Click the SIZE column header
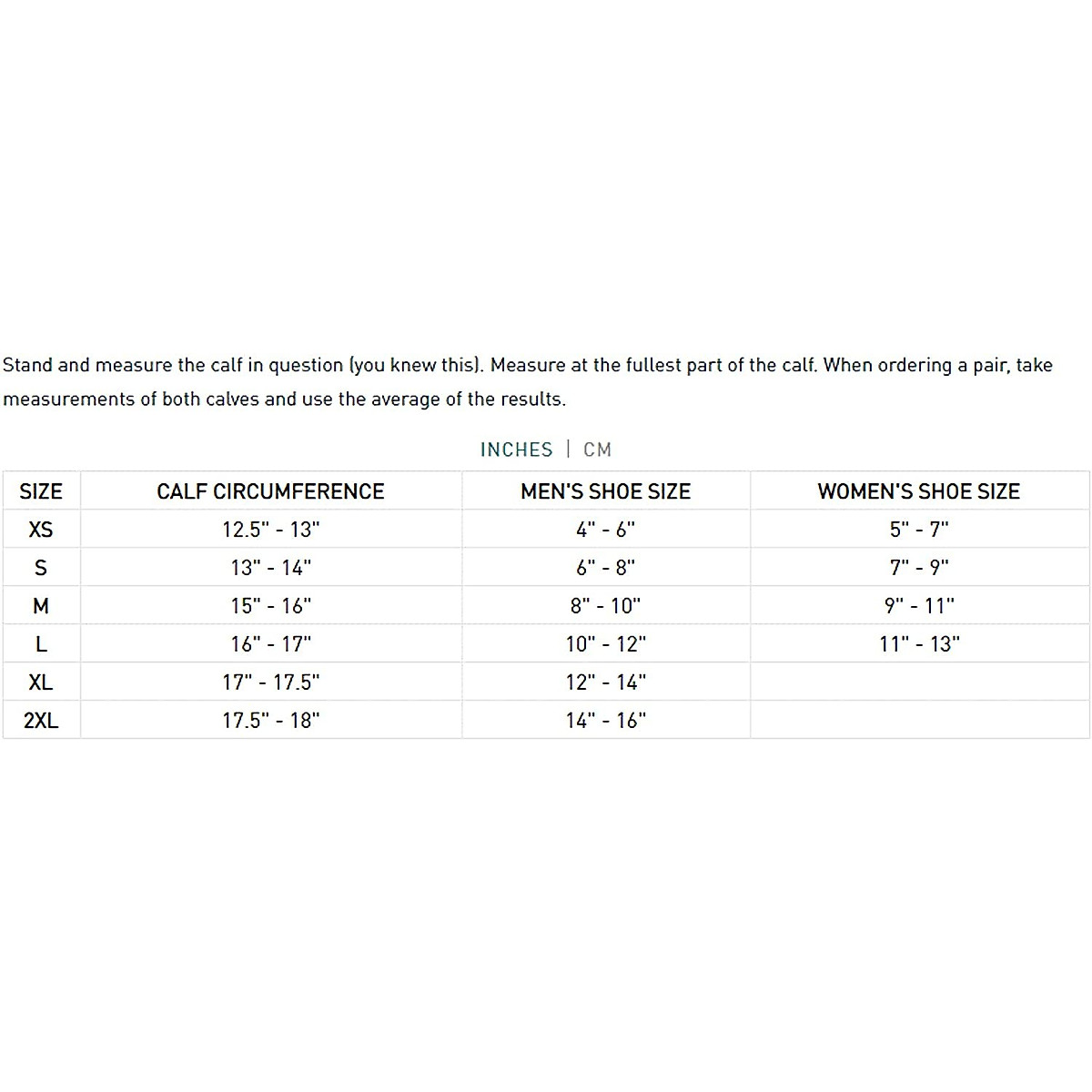 [x=41, y=491]
